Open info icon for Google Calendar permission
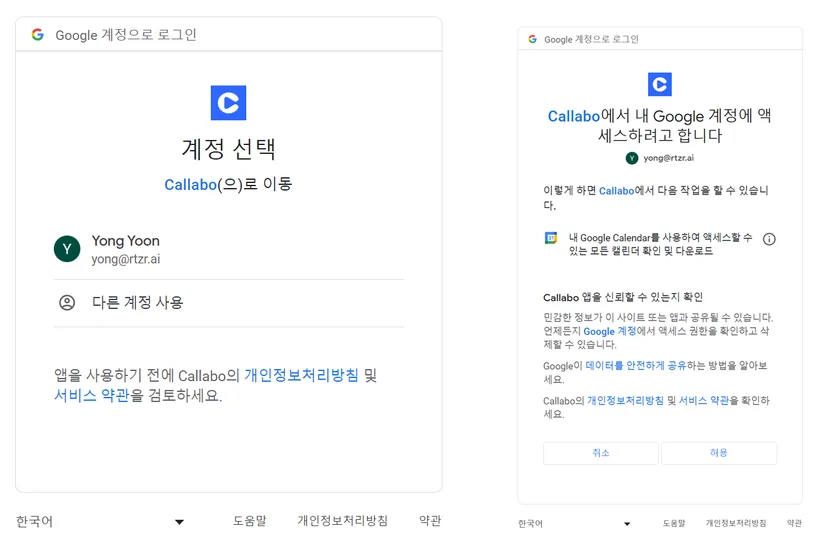Screen dimensions: 828x535 pyautogui.click(x=769, y=239)
